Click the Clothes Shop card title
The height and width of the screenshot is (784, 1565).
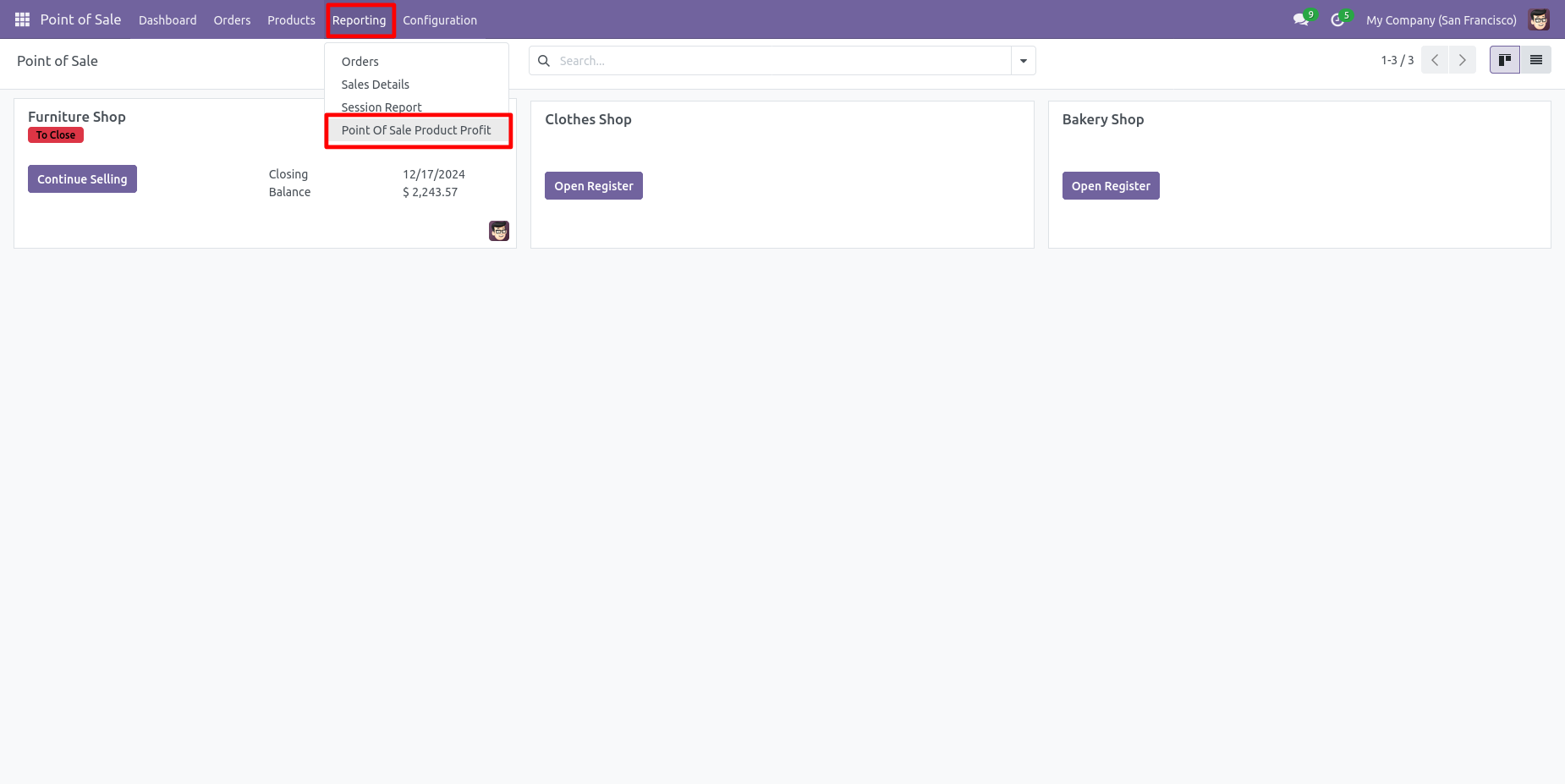click(x=588, y=119)
